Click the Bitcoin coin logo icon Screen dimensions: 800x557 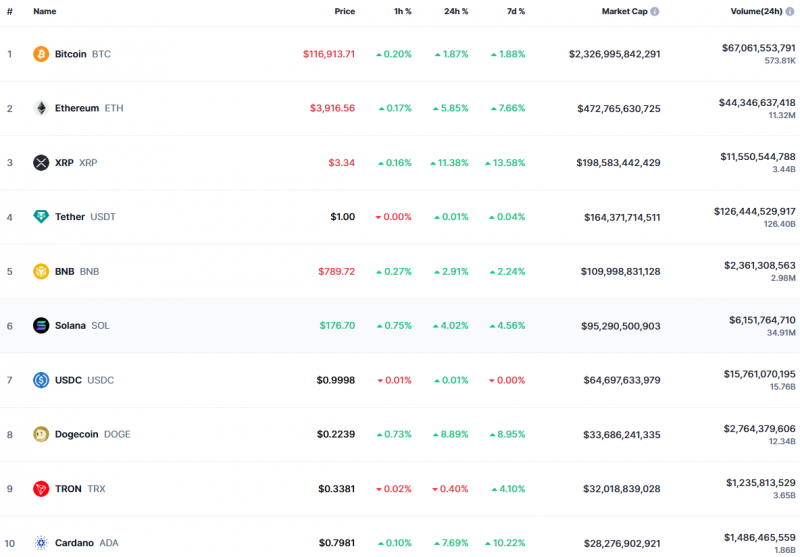(41, 54)
